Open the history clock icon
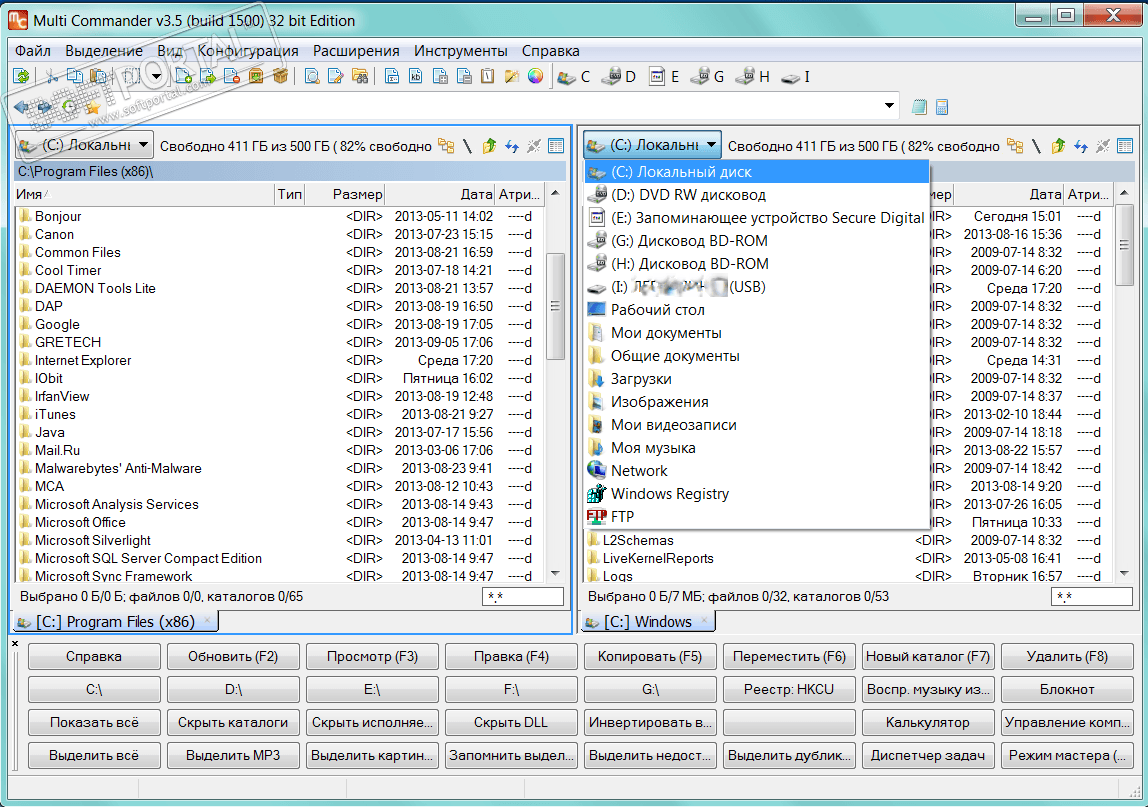The height and width of the screenshot is (807, 1148). (69, 108)
